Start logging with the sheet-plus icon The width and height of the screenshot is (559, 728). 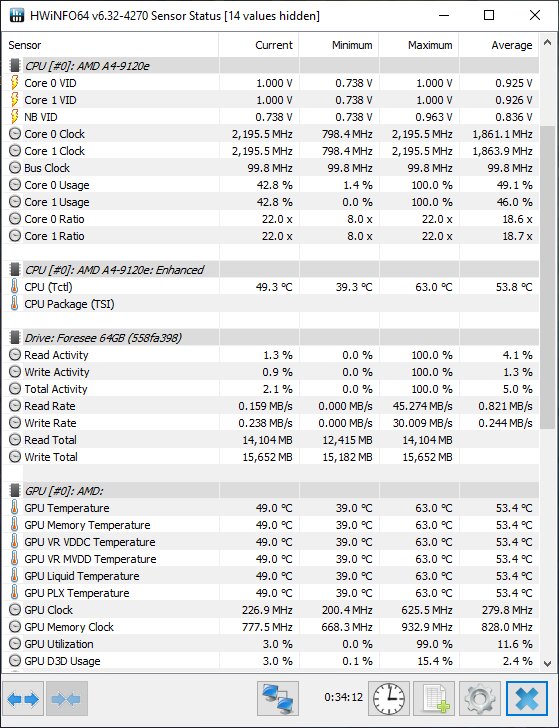coord(434,699)
